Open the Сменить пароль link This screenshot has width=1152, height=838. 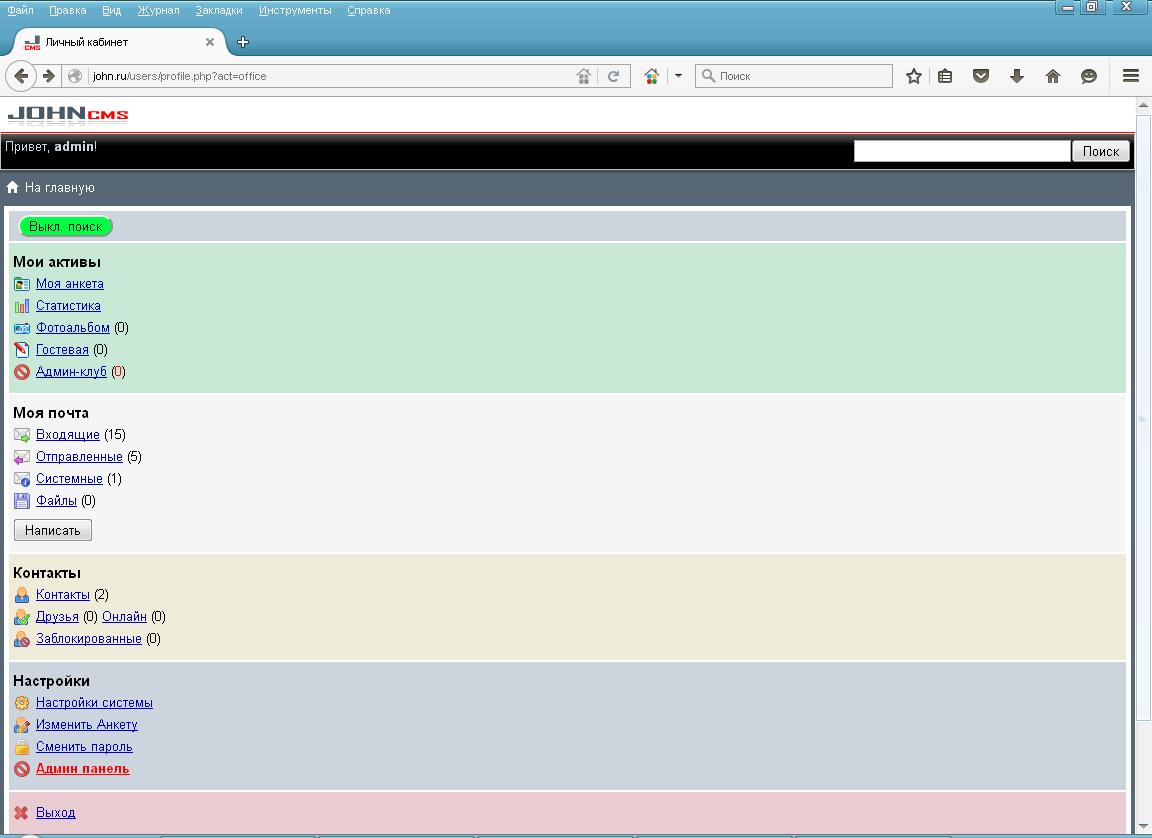tap(84, 747)
